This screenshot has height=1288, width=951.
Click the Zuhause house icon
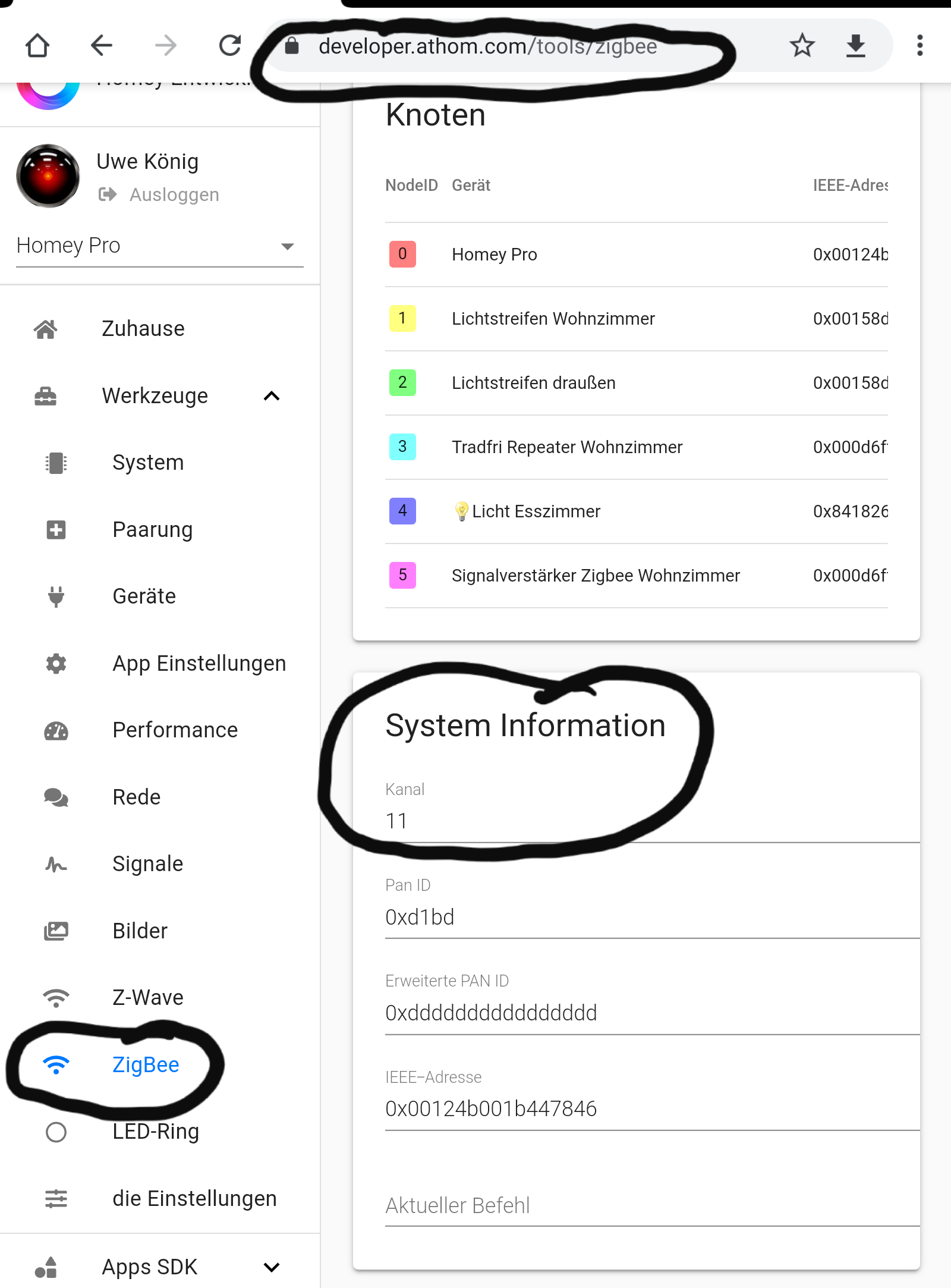[45, 328]
